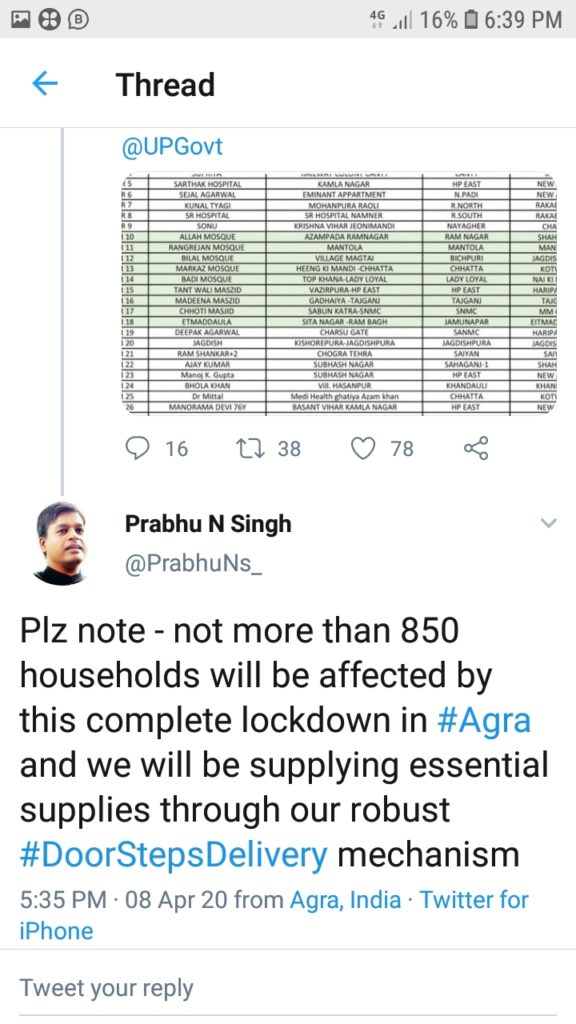Open replies via the comment bubble icon

click(137, 448)
